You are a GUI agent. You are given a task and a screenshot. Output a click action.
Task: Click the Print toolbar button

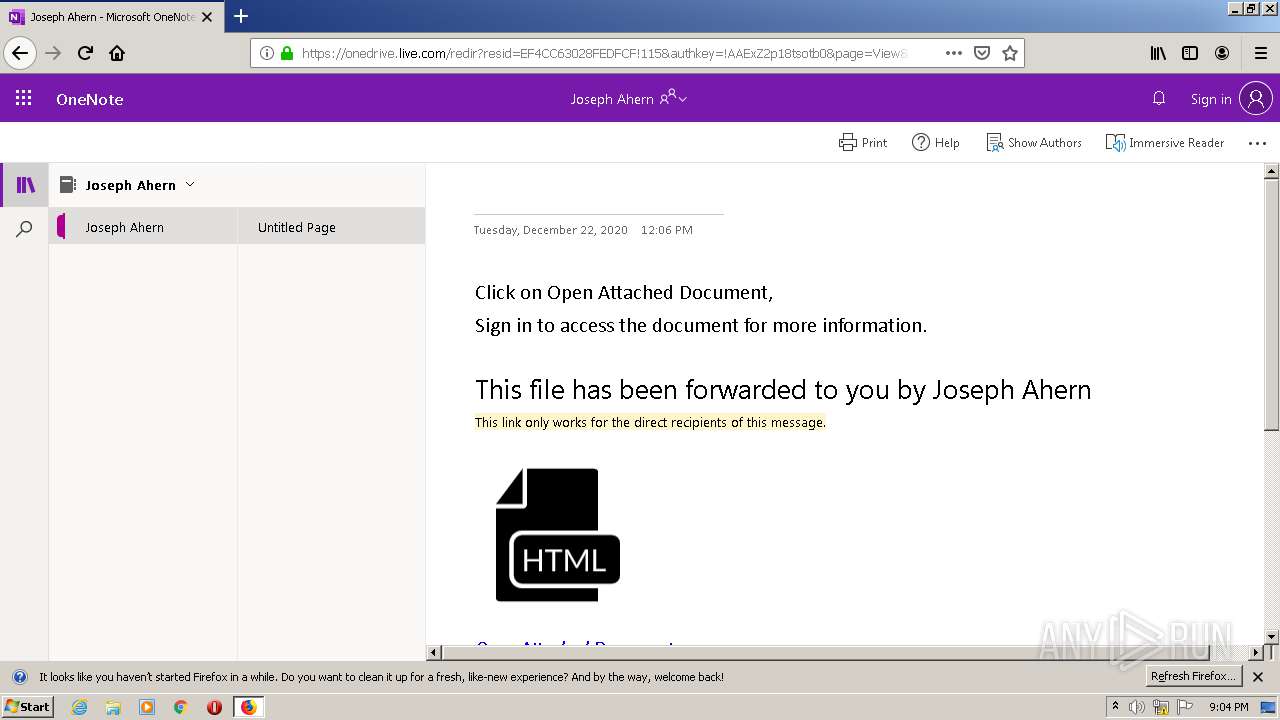click(863, 142)
